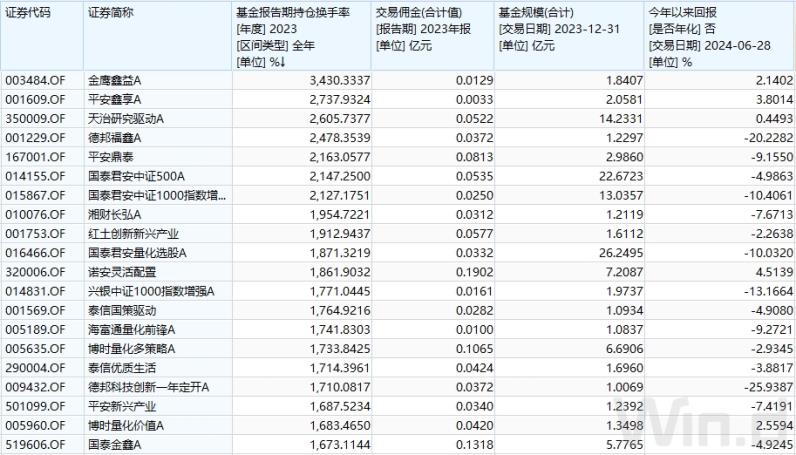Select fund code 015867.OF
This screenshot has width=796, height=455.
tap(36, 196)
